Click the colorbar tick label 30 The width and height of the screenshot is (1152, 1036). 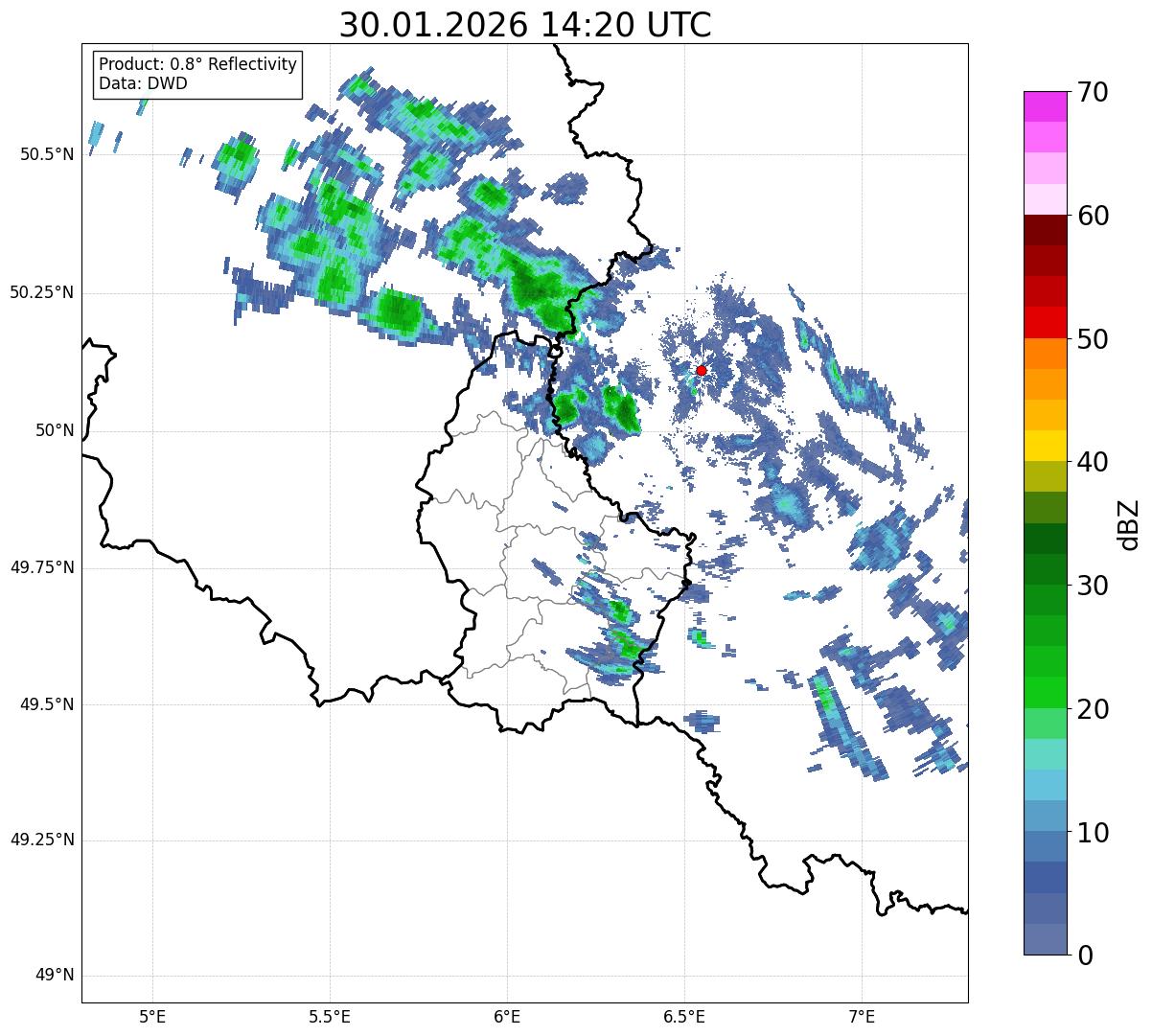coord(1092,586)
